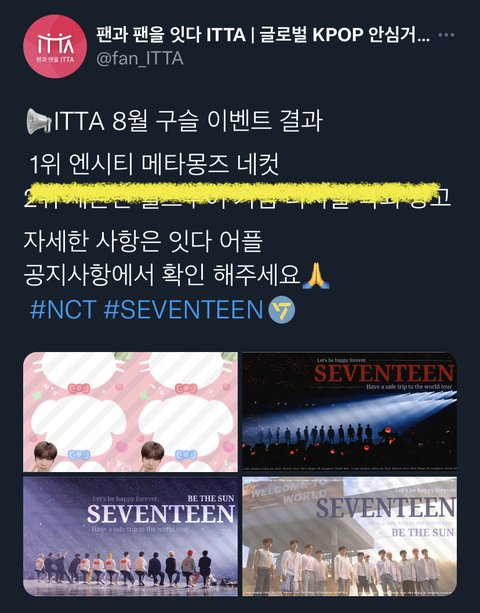The height and width of the screenshot is (613, 480).
Task: Open the 팬과 팬을 잇다 ITTA display name
Action: click(263, 34)
